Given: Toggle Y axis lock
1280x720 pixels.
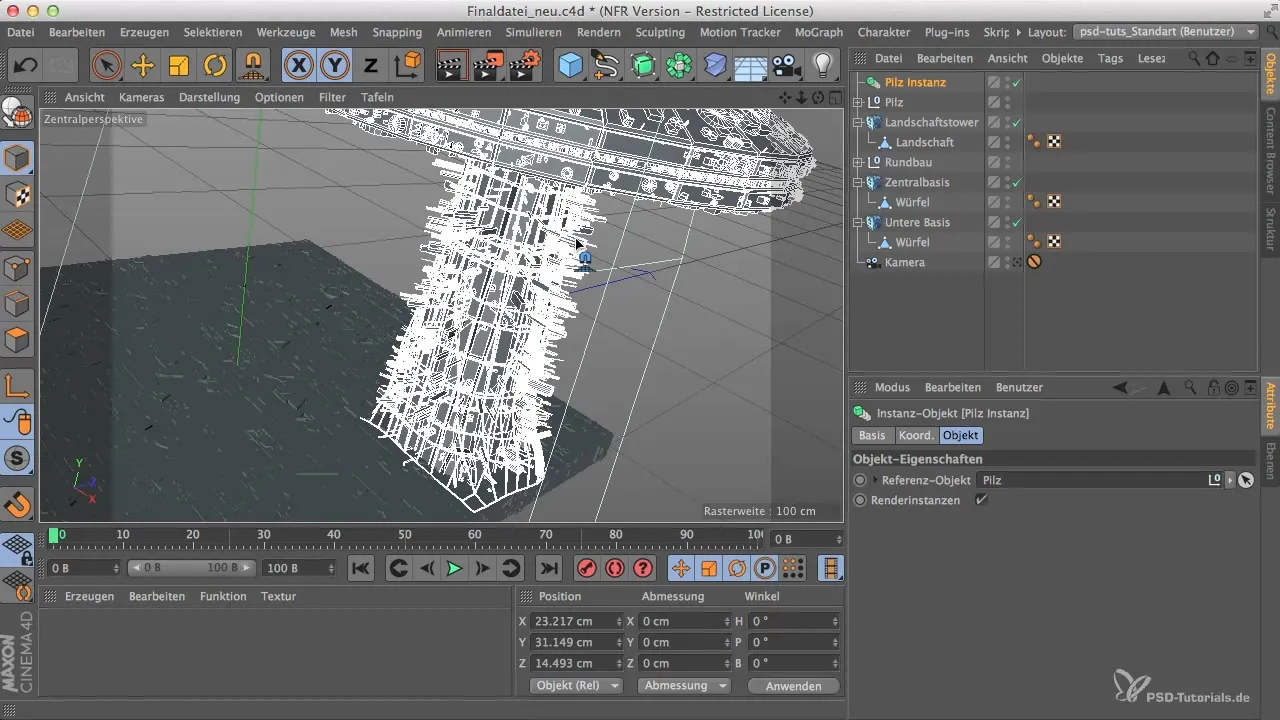Looking at the screenshot, I should point(335,67).
